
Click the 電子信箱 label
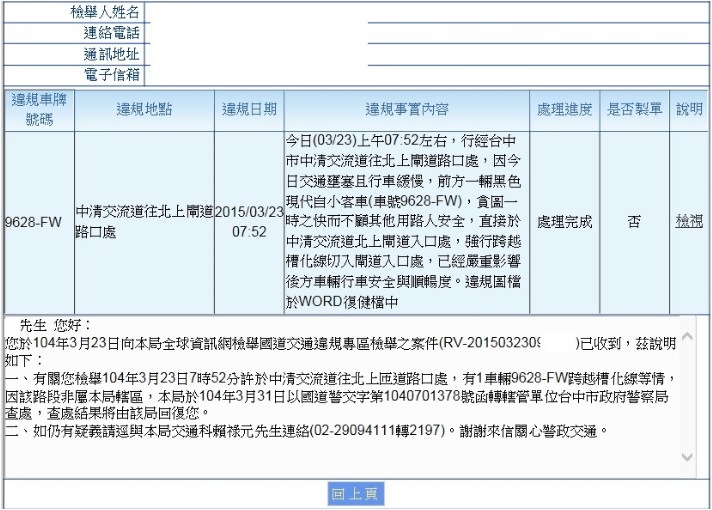pyautogui.click(x=111, y=75)
